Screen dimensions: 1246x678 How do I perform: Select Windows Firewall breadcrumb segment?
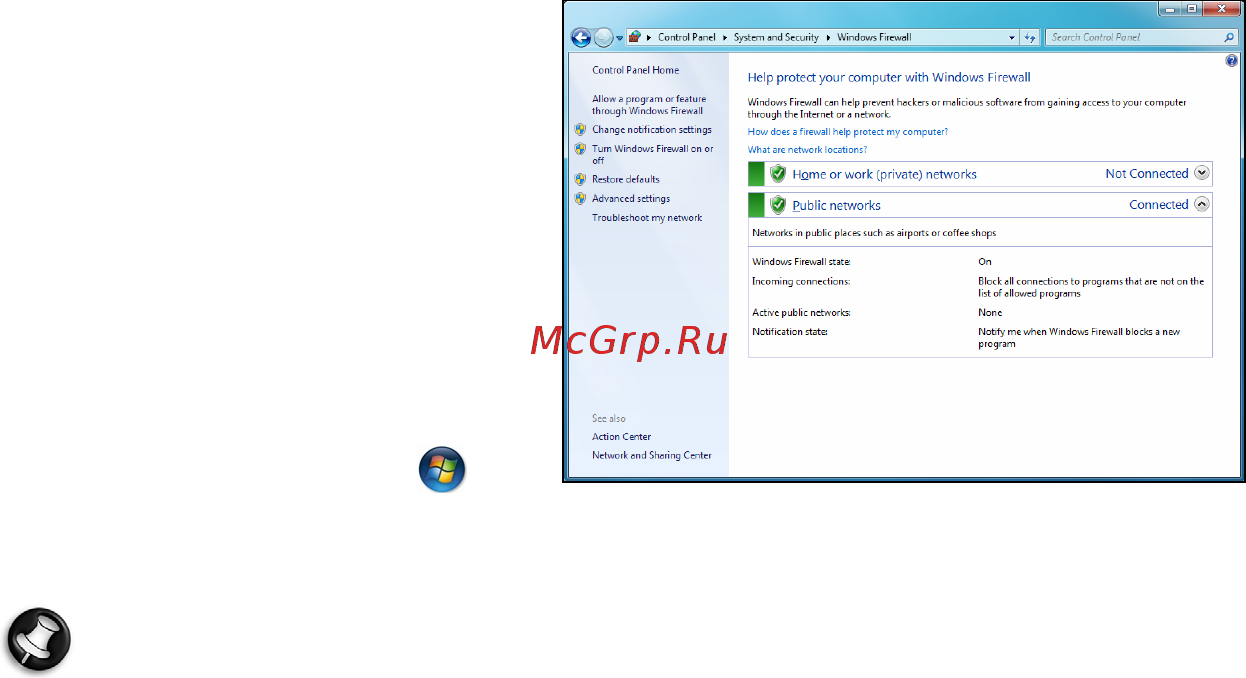pos(874,37)
